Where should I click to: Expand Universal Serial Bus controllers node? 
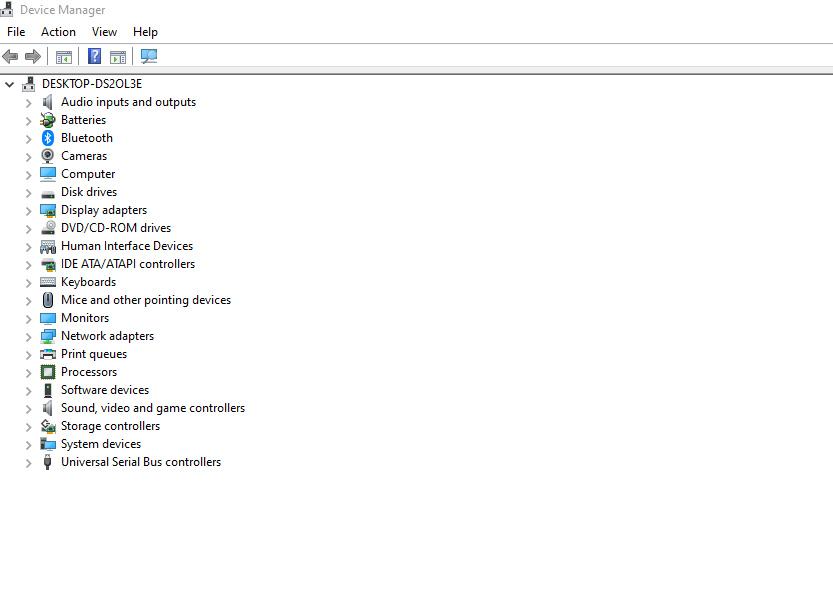(x=29, y=463)
